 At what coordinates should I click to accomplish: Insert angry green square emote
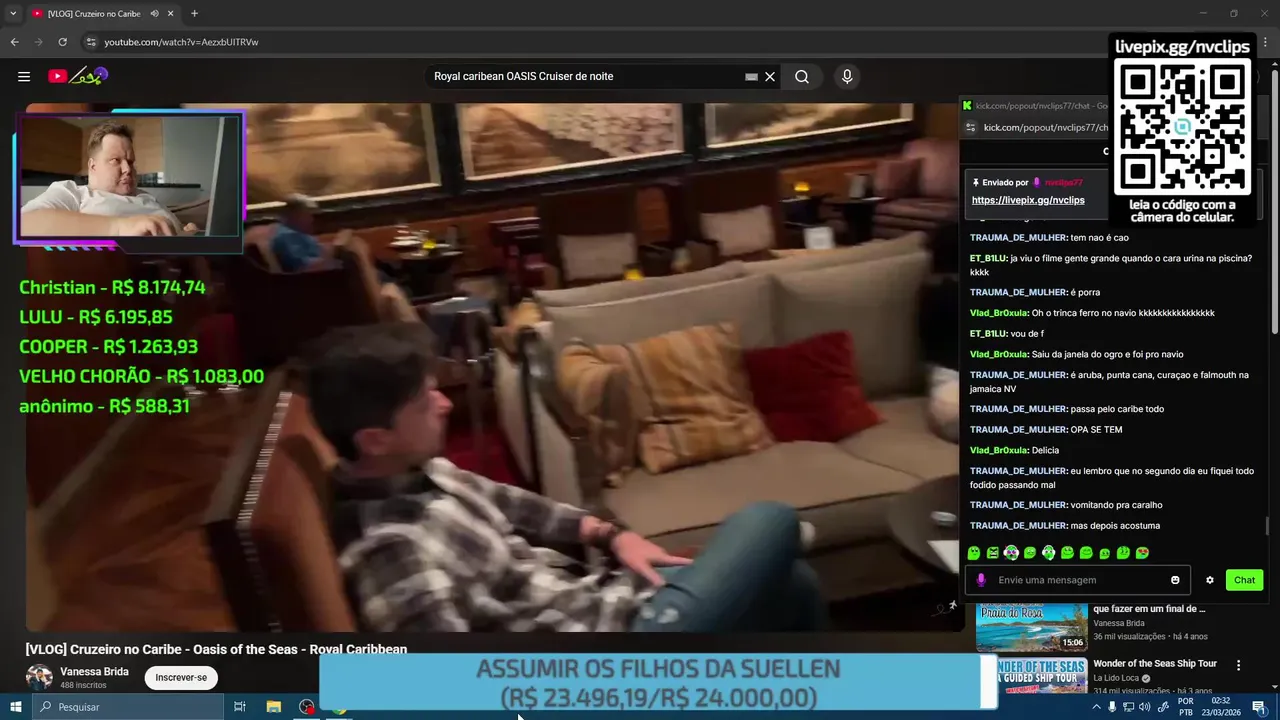point(993,553)
